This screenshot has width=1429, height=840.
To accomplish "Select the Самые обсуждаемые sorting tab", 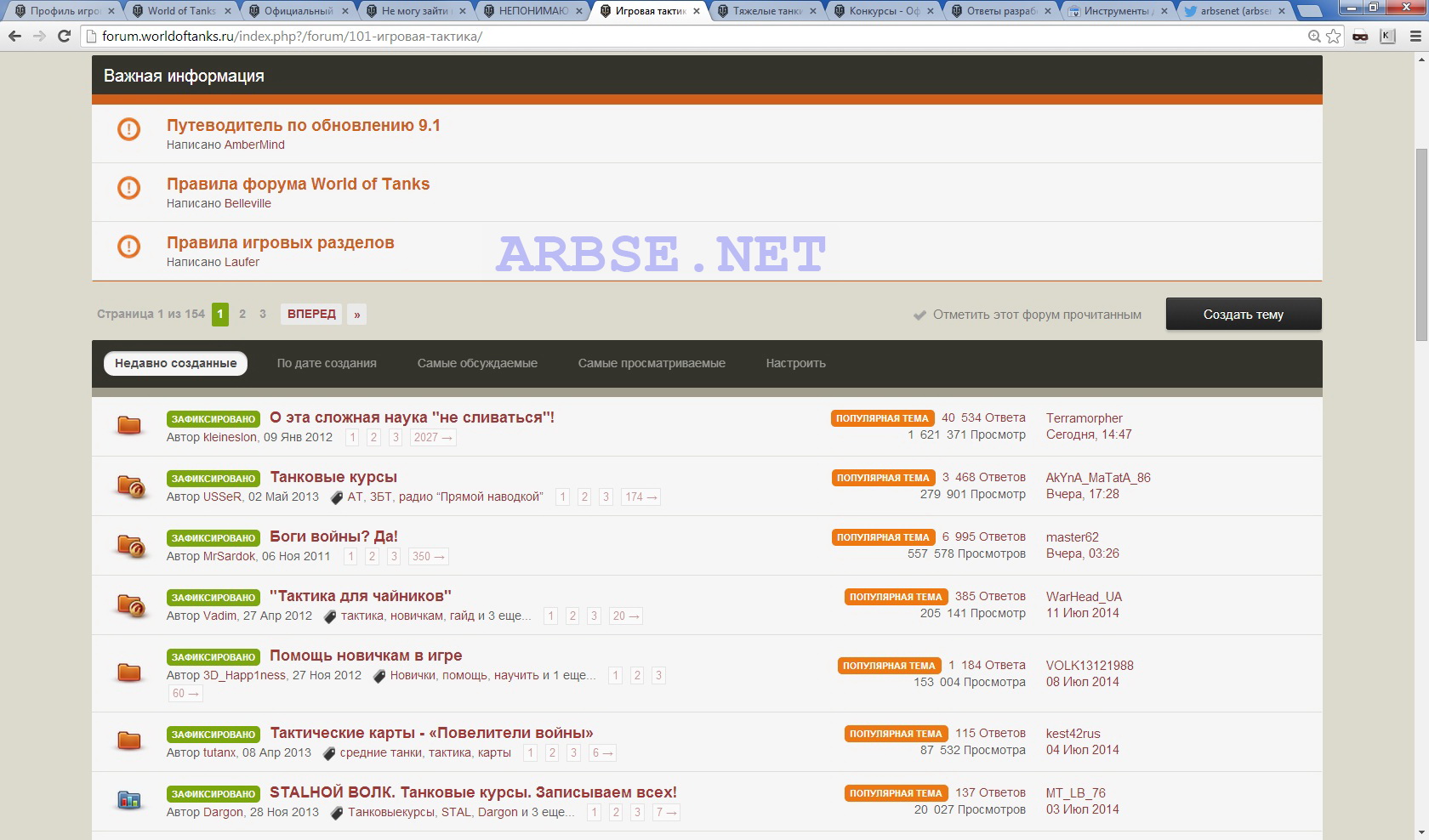I will (x=477, y=363).
